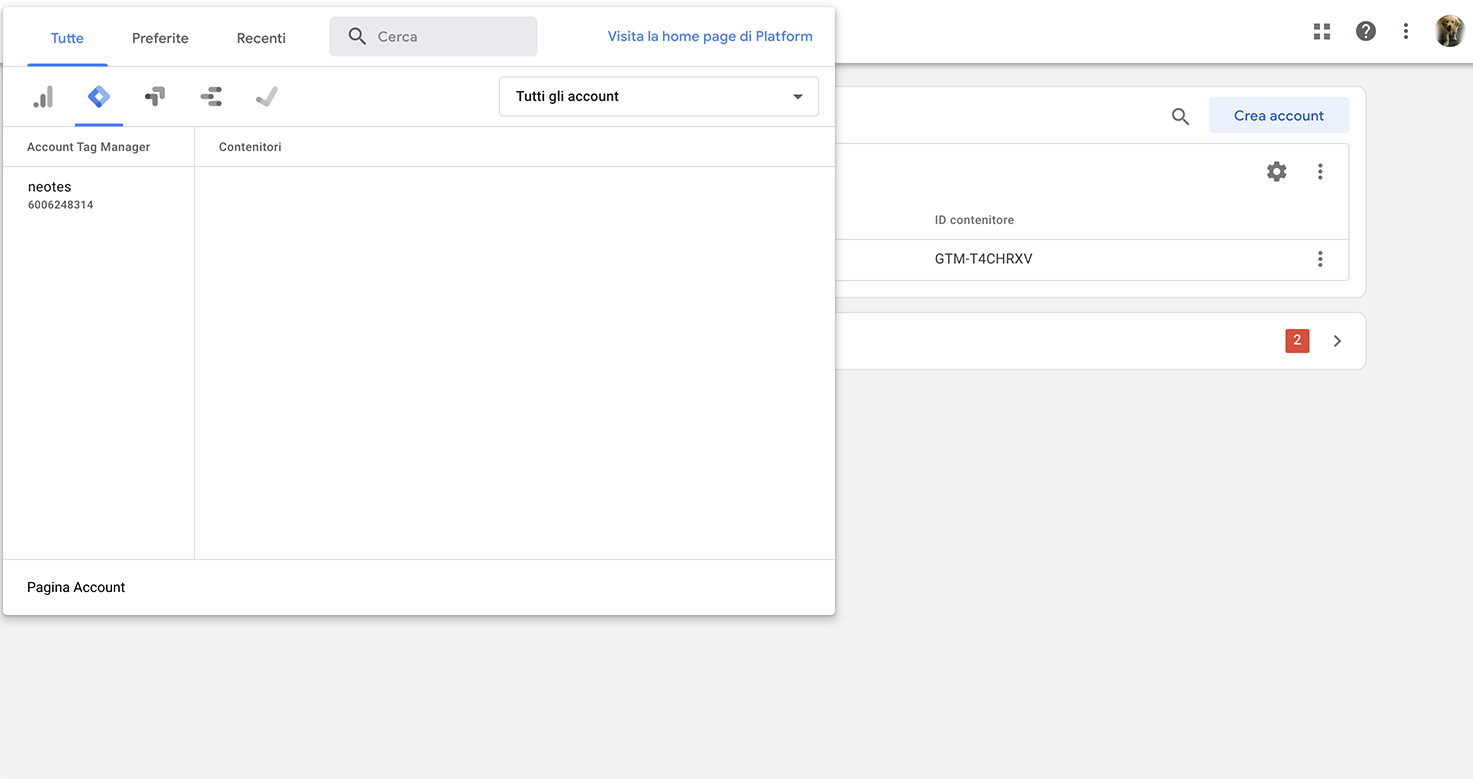The width and height of the screenshot is (1473, 779).
Task: Open Visita la home page di Platform link
Action: click(x=710, y=36)
